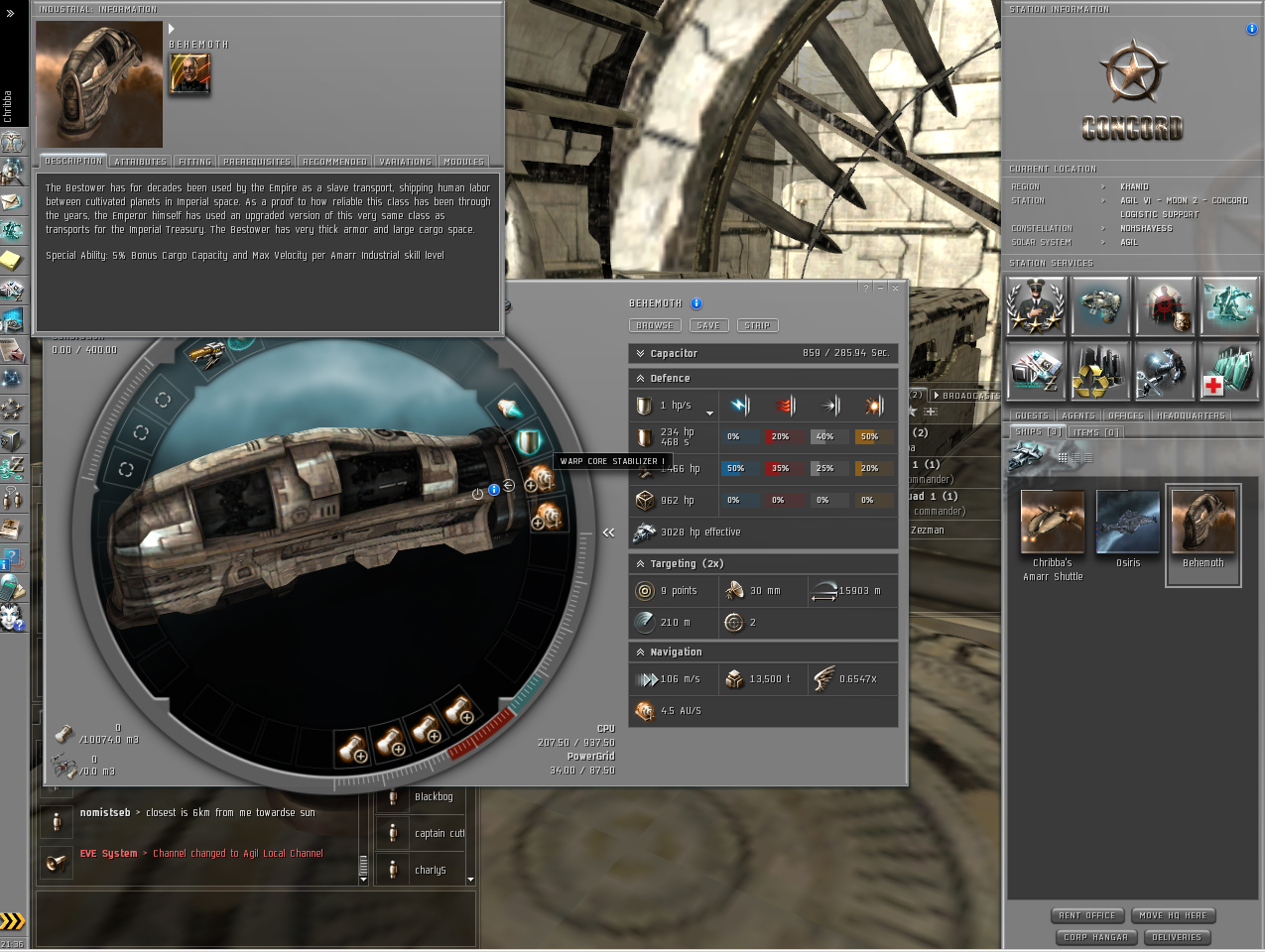Viewport: 1265px width, 952px height.
Task: Select the afterburner module above the shield module
Action: point(509,408)
